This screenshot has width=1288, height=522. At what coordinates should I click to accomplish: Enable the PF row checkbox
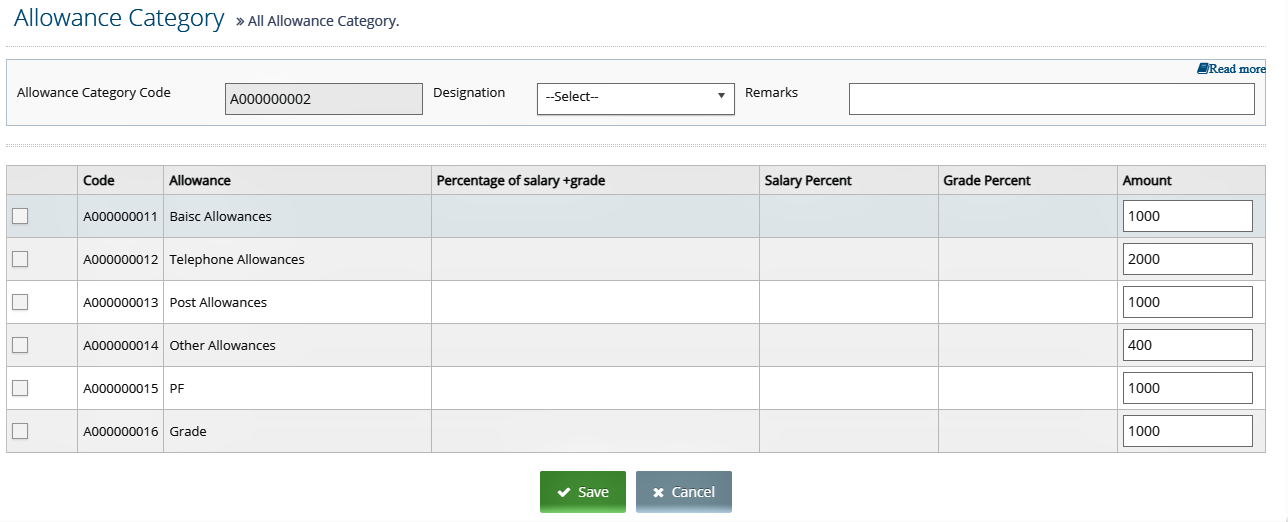[x=20, y=388]
